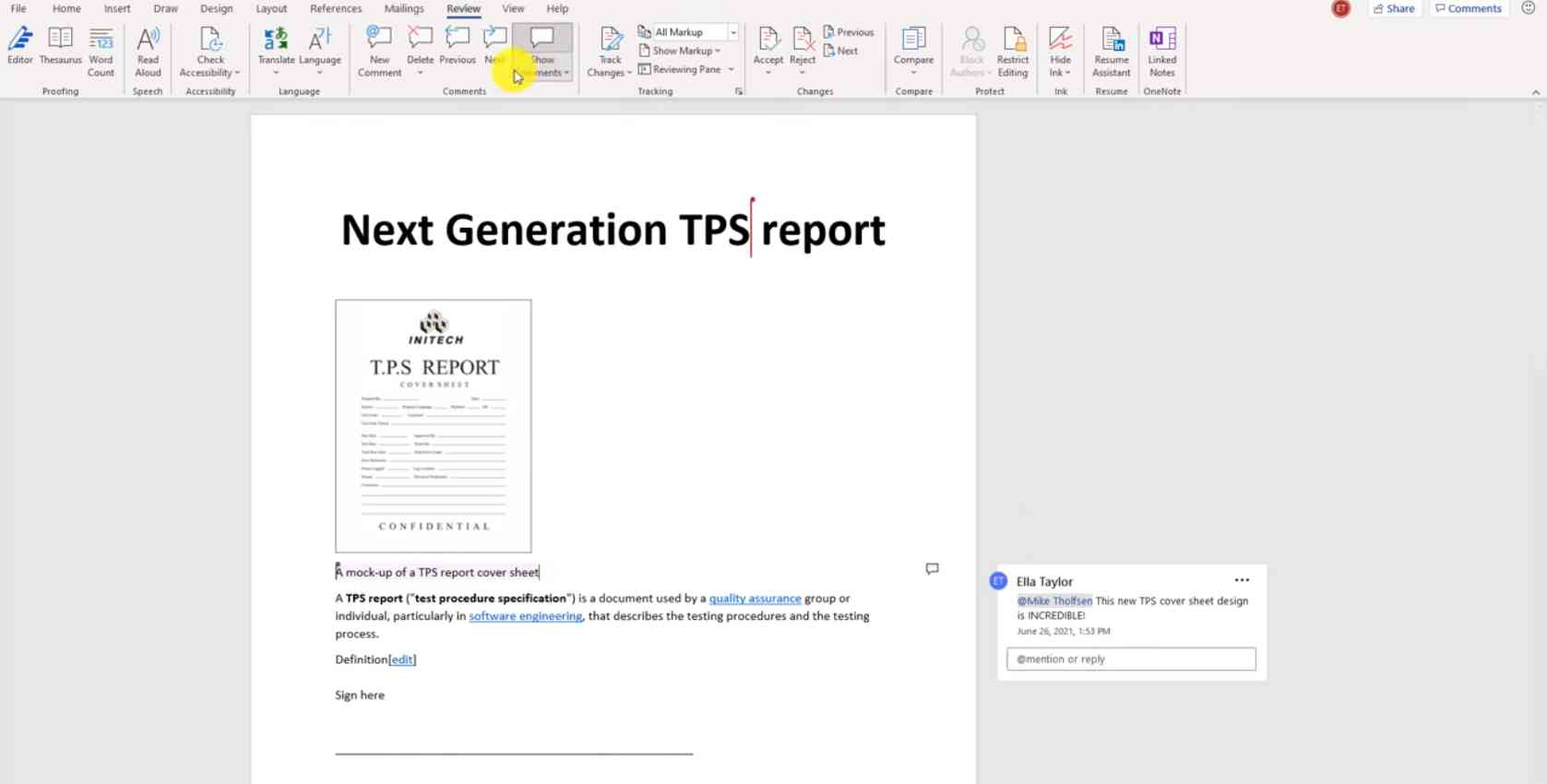
Task: Open the Insert tab
Action: tap(117, 8)
